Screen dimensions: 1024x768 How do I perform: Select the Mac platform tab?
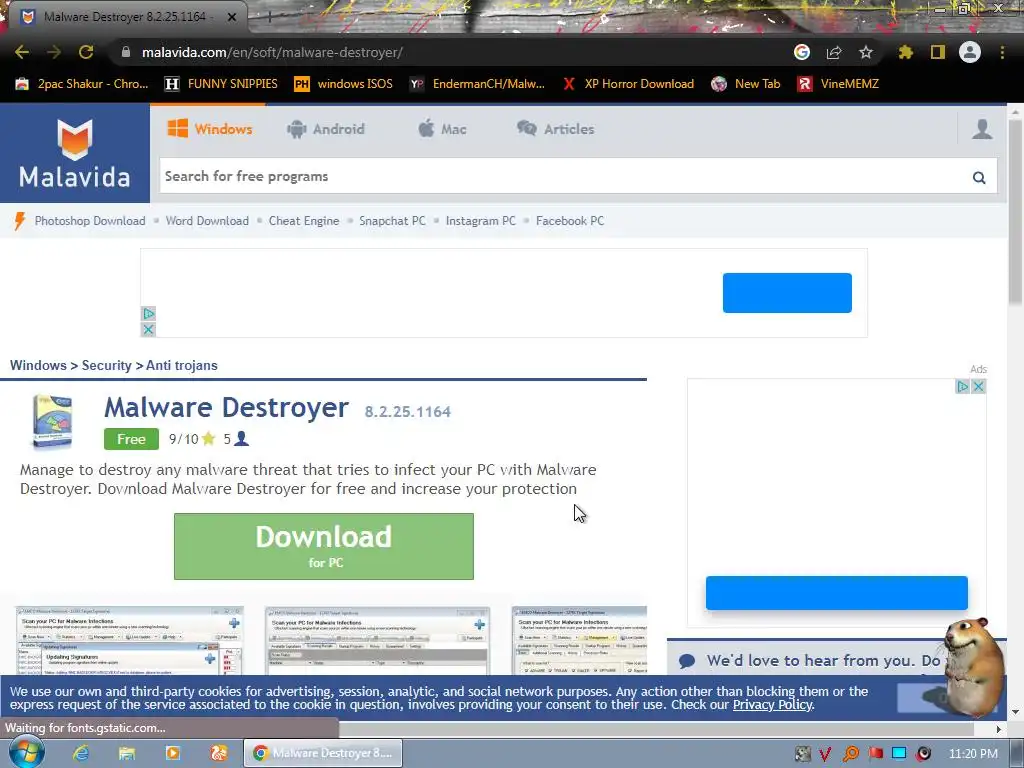[442, 129]
